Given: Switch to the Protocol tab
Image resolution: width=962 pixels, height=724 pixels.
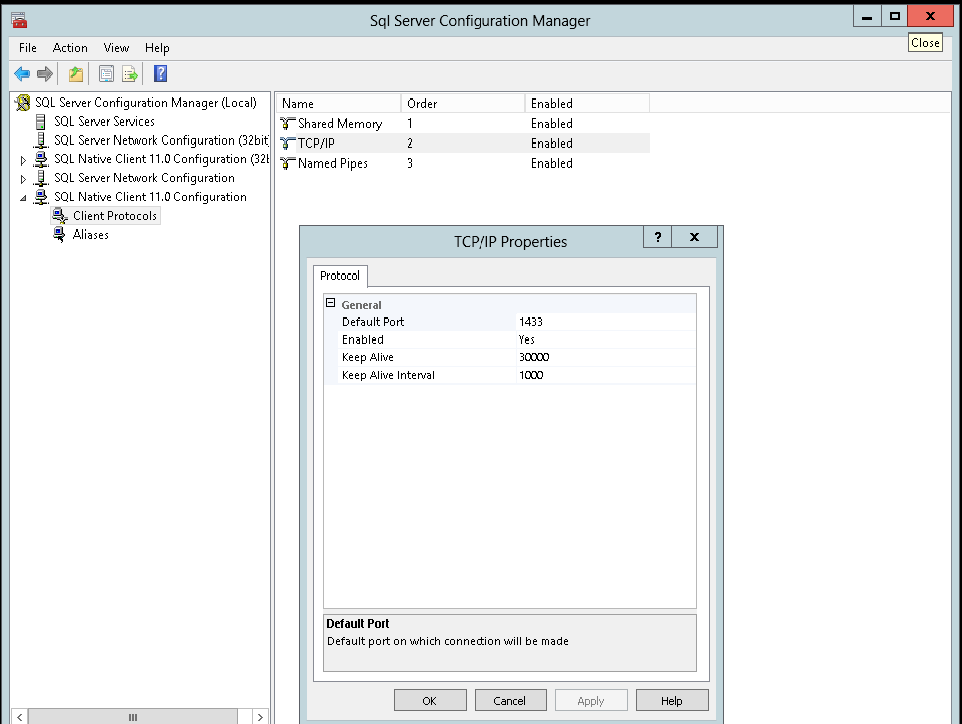Looking at the screenshot, I should 340,276.
